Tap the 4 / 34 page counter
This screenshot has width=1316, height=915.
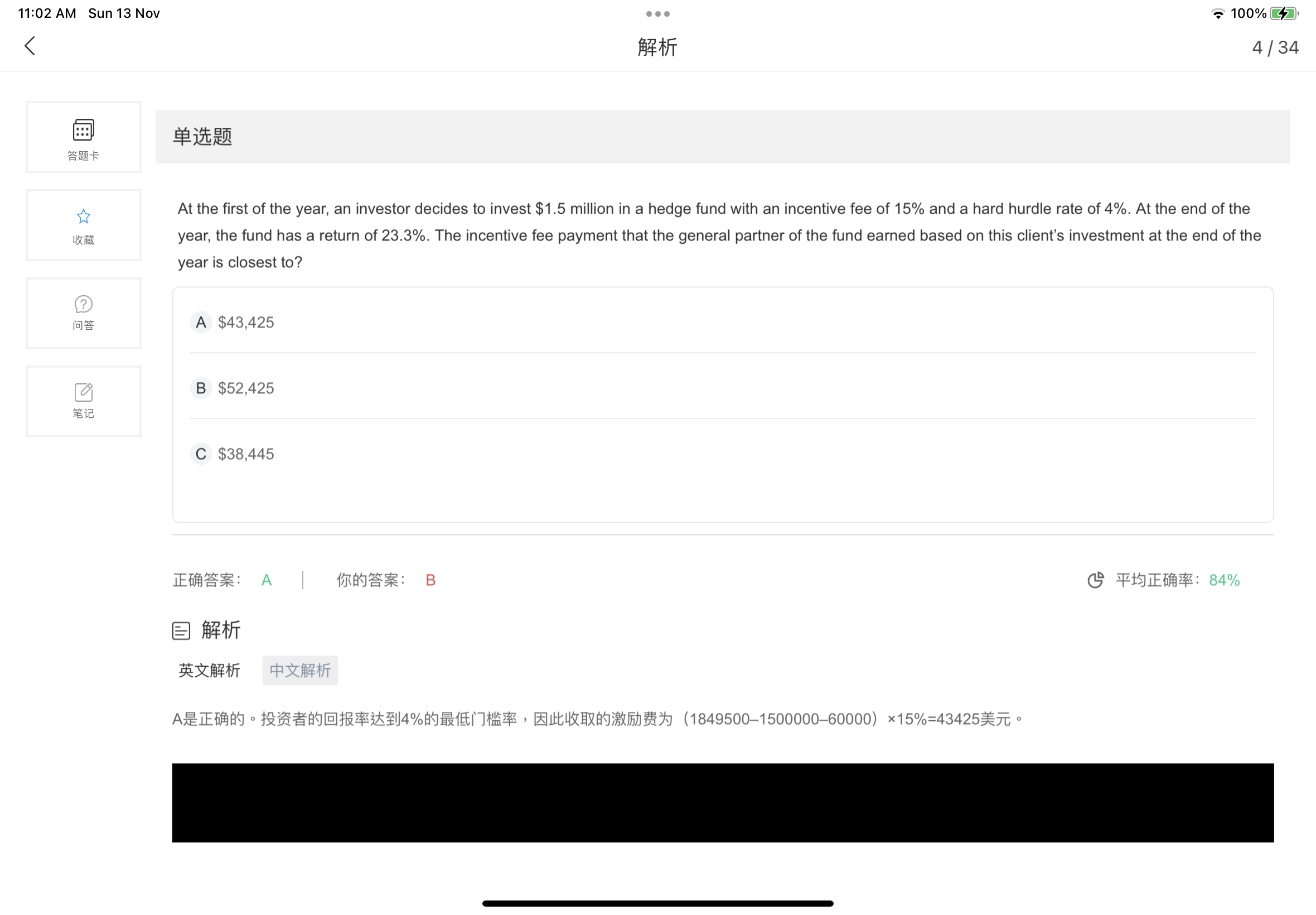pos(1275,47)
